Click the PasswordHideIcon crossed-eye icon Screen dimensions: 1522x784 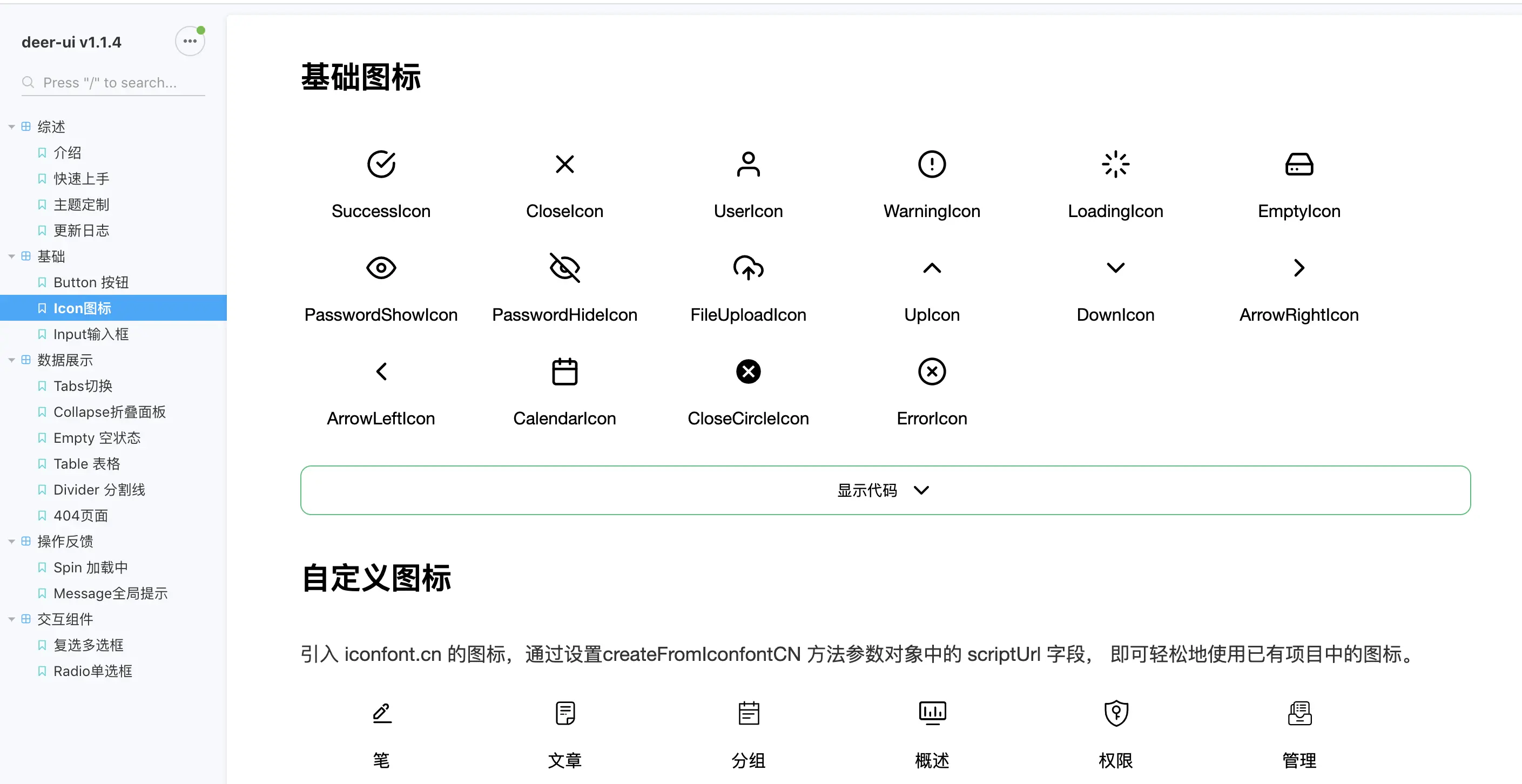click(x=564, y=268)
